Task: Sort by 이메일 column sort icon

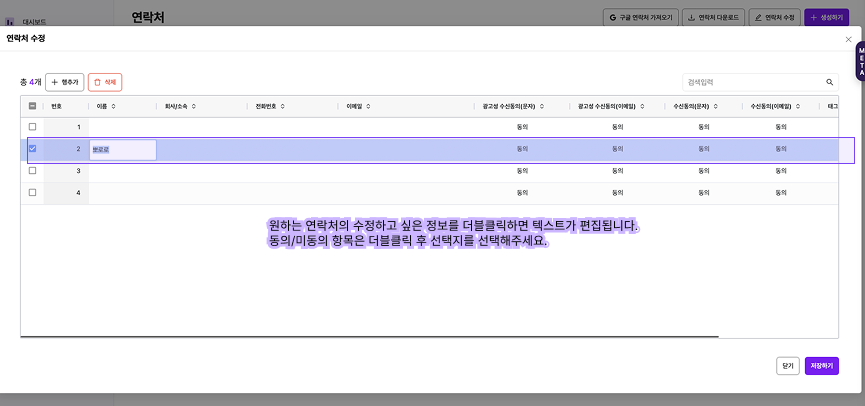Action: [367, 105]
